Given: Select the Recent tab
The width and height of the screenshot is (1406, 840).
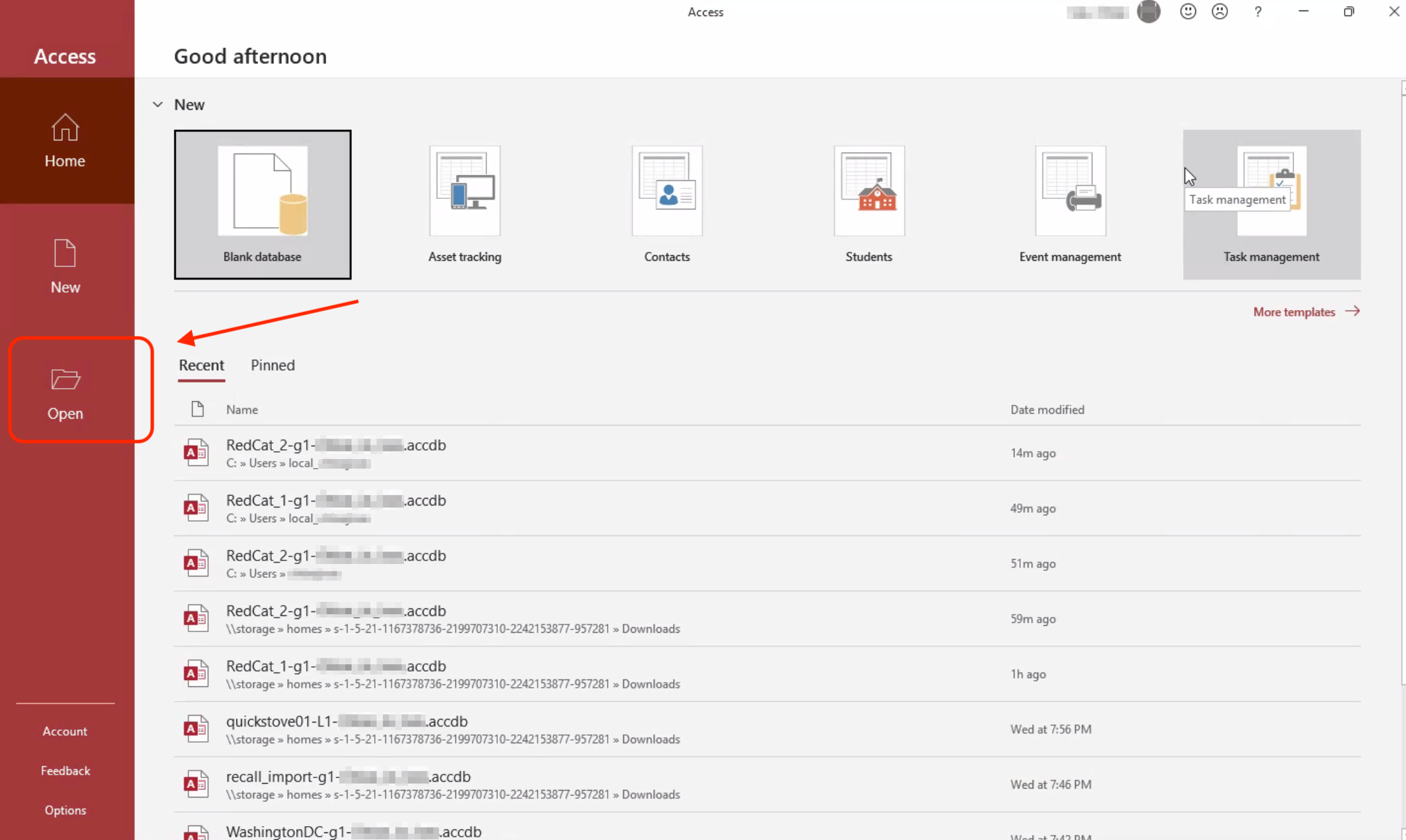Looking at the screenshot, I should pos(201,365).
